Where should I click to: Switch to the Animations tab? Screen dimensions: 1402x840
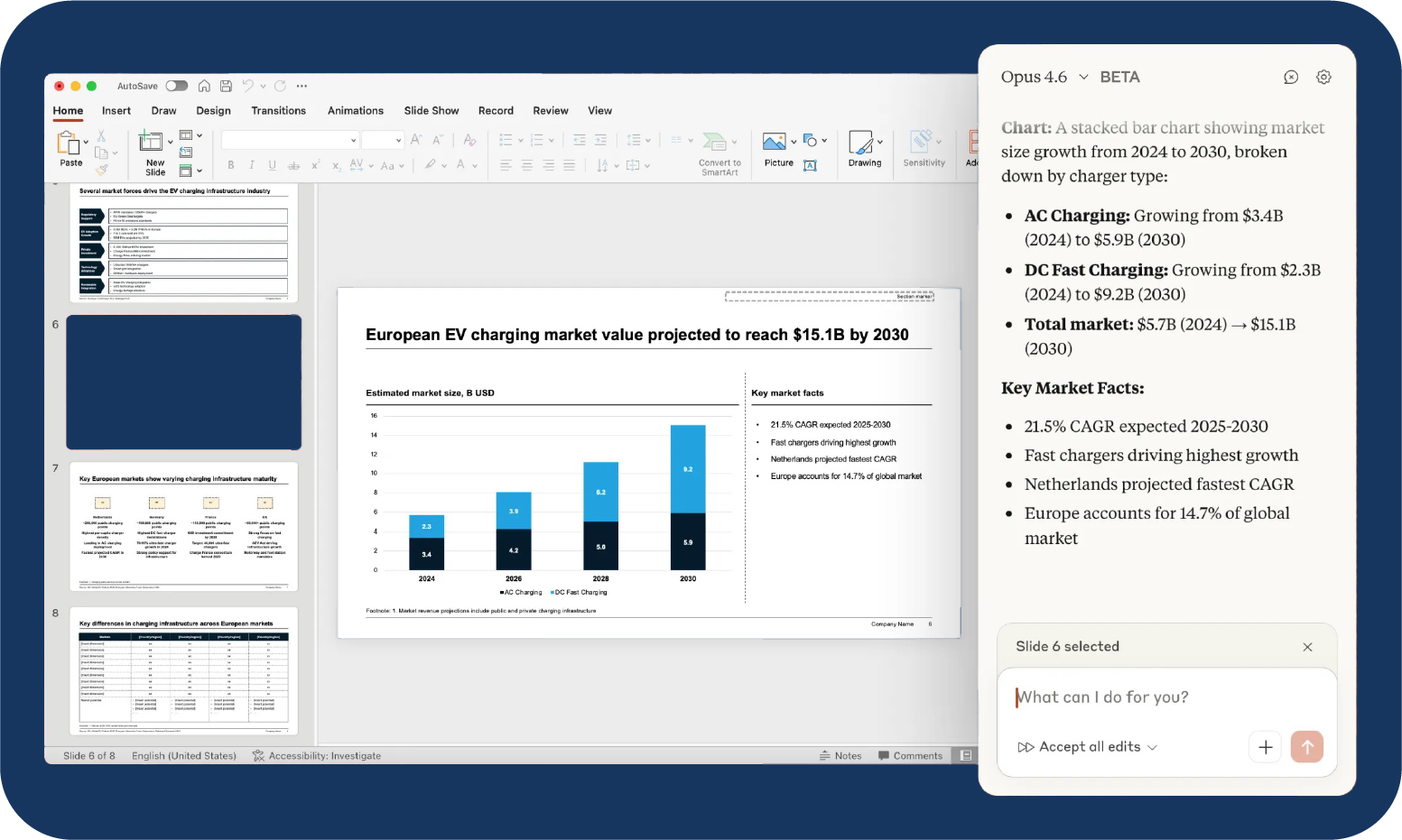[x=355, y=110]
